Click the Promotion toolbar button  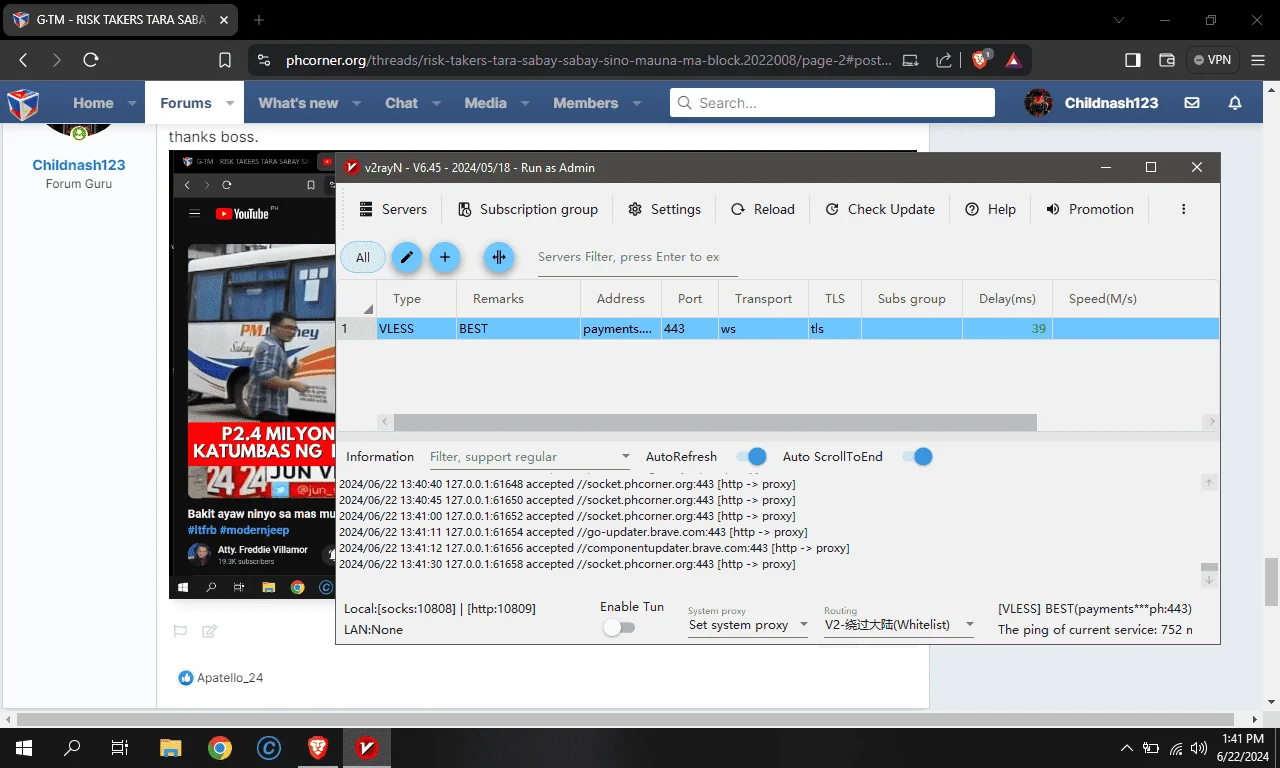coord(1090,209)
